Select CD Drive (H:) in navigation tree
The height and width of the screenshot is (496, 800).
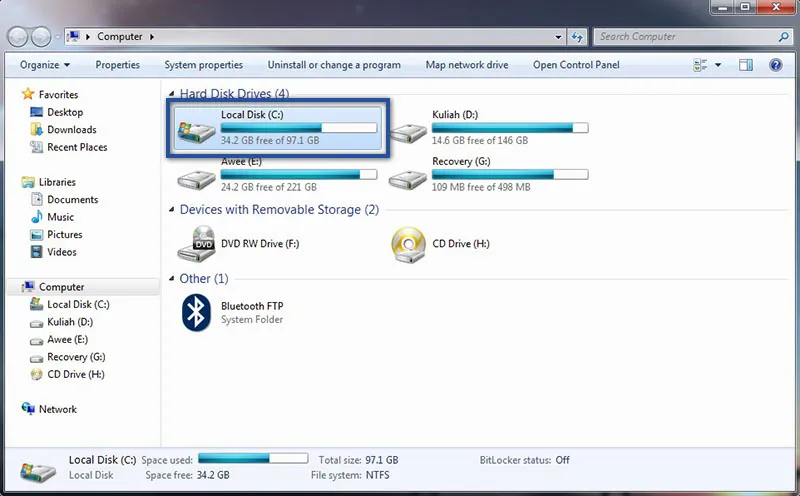point(76,374)
